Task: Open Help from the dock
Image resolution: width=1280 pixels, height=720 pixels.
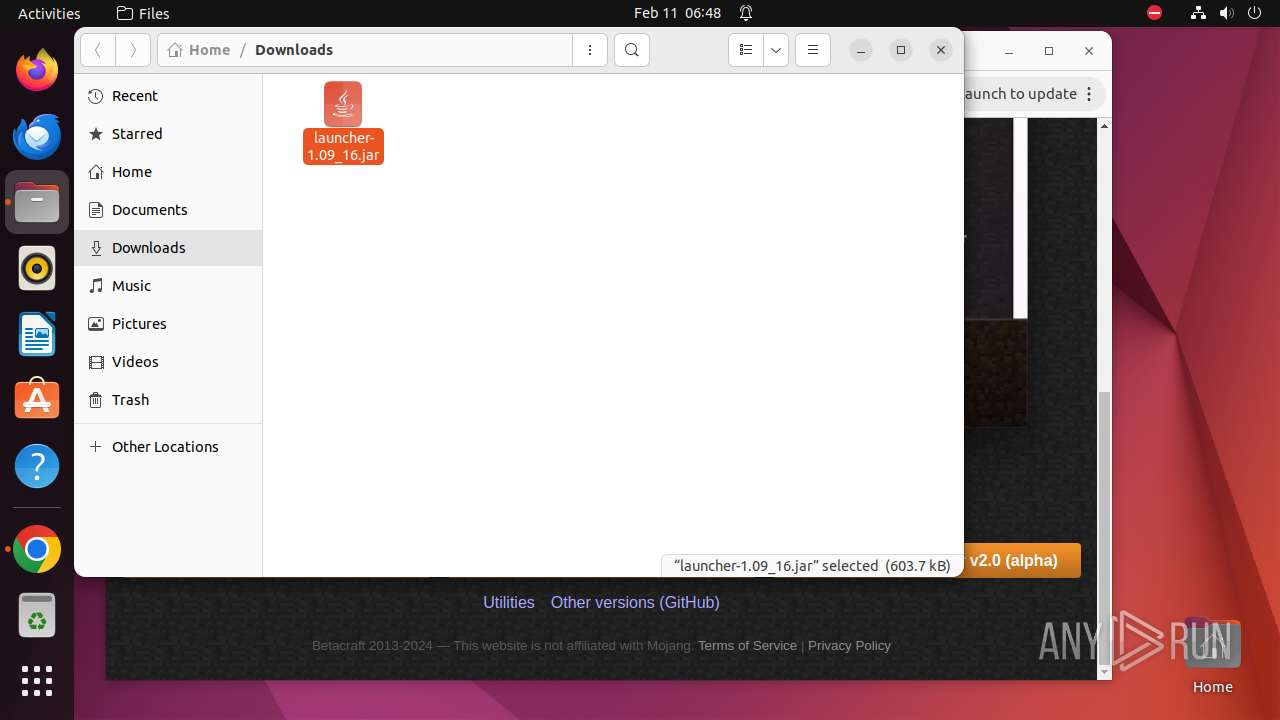Action: [37, 466]
